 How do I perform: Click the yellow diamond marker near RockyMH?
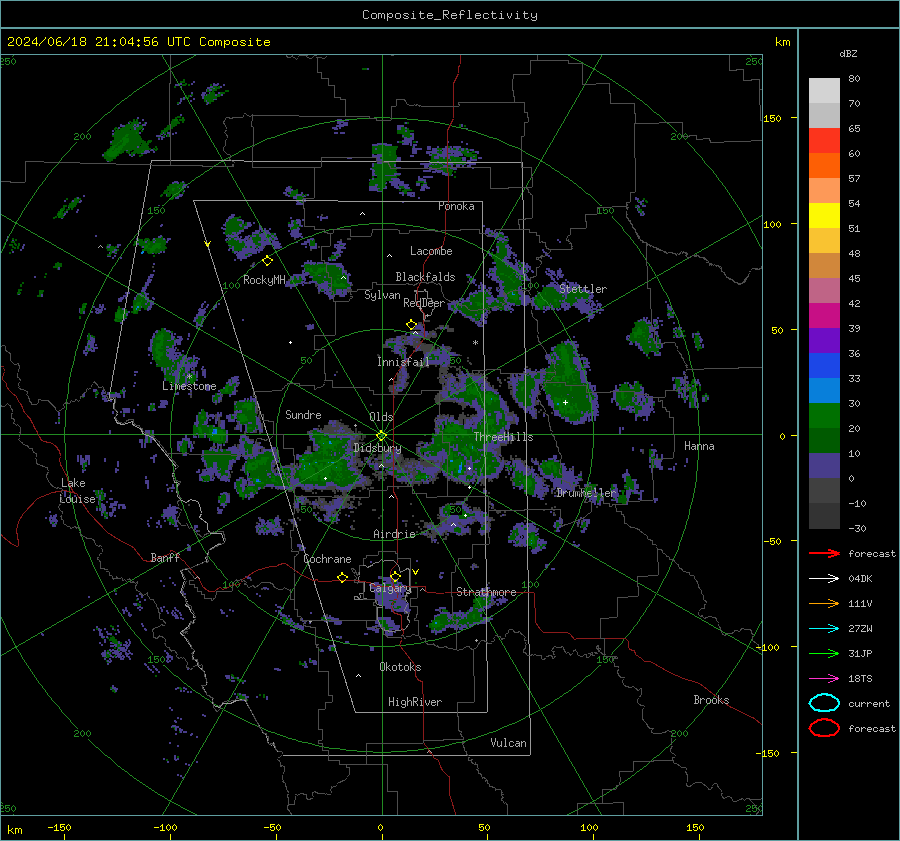(x=267, y=261)
